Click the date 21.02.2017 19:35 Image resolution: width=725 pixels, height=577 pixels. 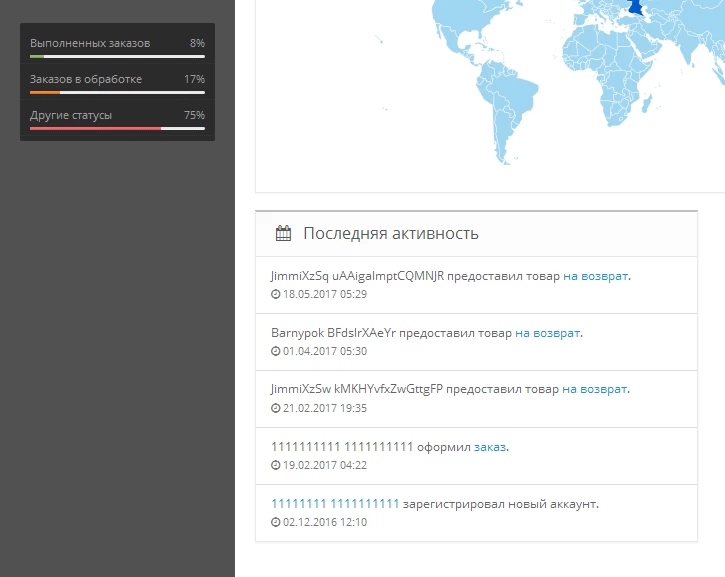(x=325, y=408)
